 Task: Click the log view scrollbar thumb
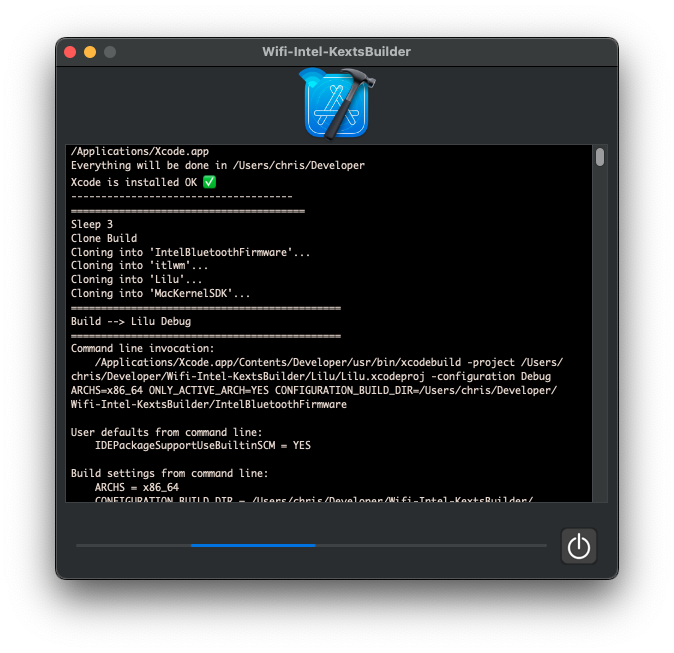coord(600,157)
